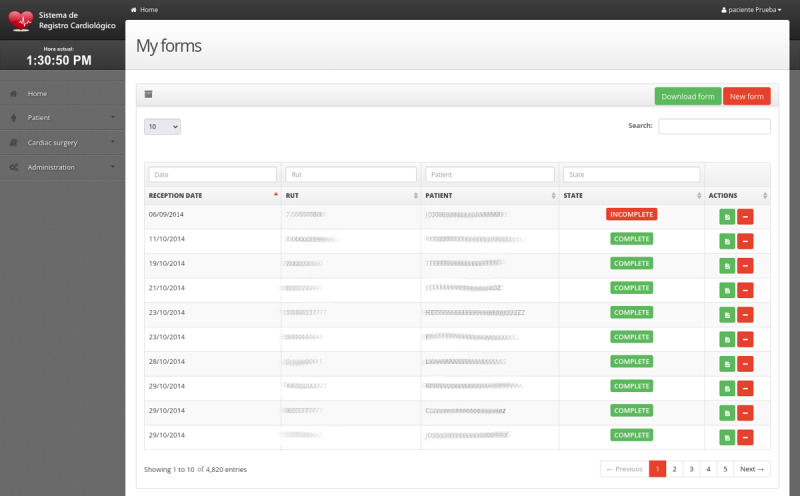Go to Home in sidebar
Screen dimensions: 800x496
[62, 93]
